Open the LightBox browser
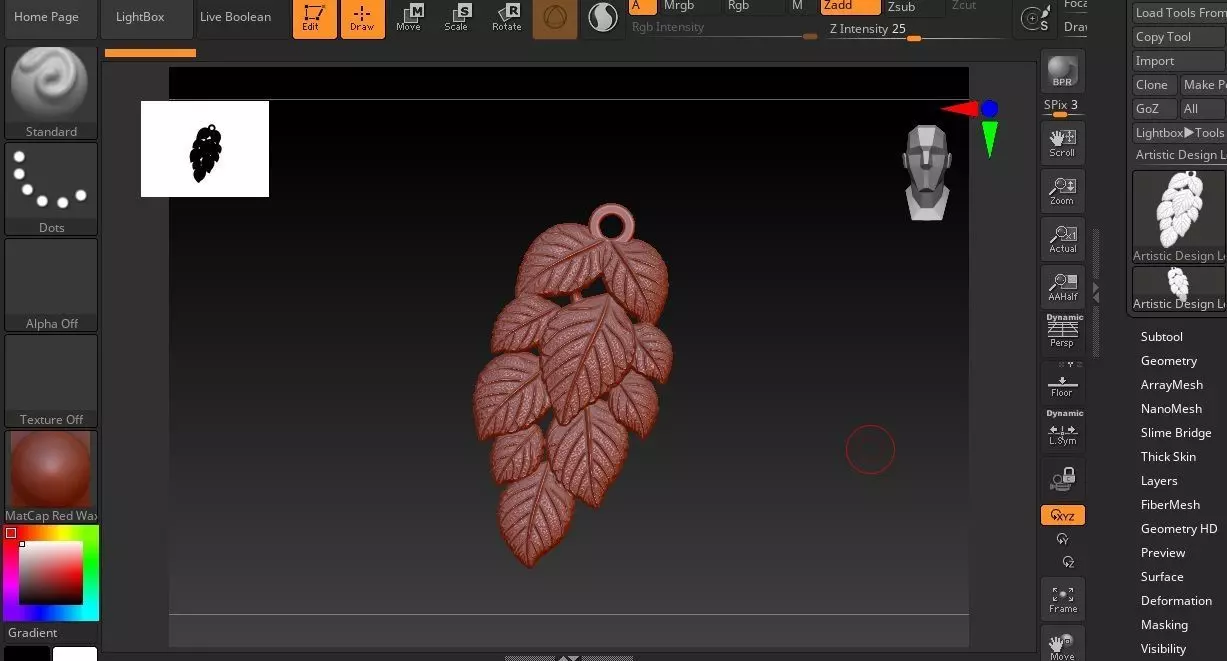The height and width of the screenshot is (661, 1227). 146,17
